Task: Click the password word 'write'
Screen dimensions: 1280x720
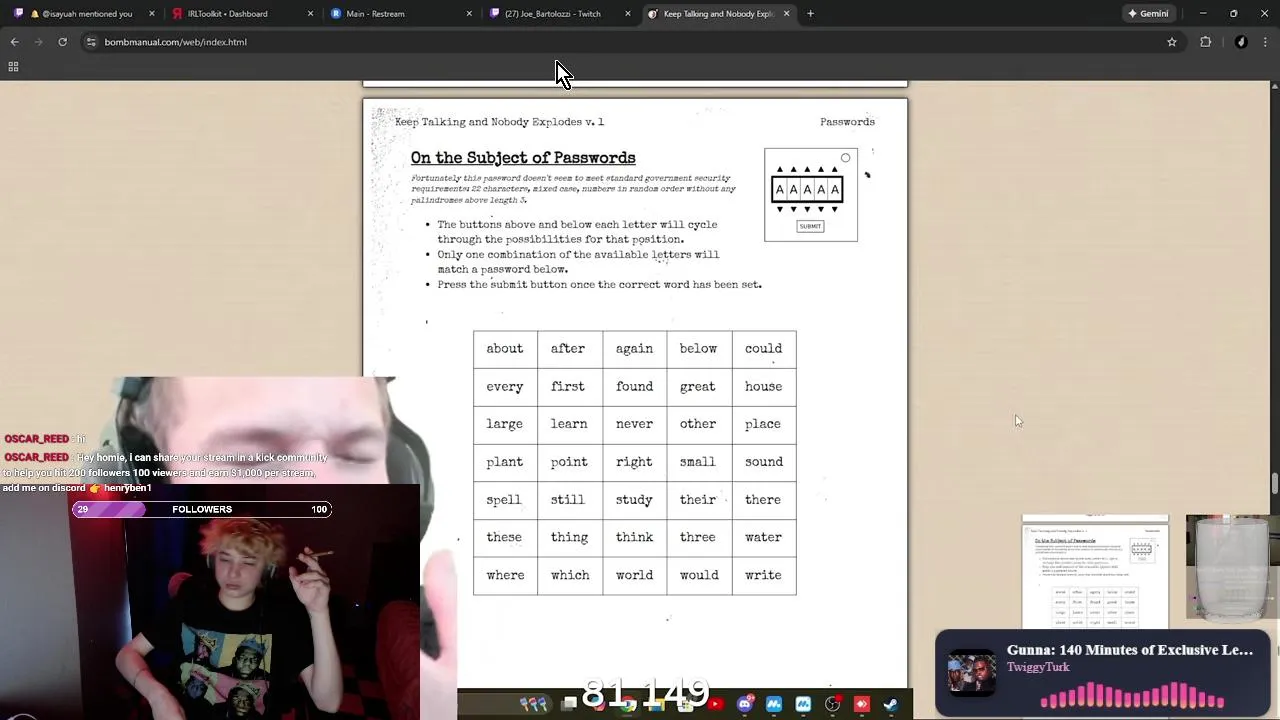Action: [763, 576]
